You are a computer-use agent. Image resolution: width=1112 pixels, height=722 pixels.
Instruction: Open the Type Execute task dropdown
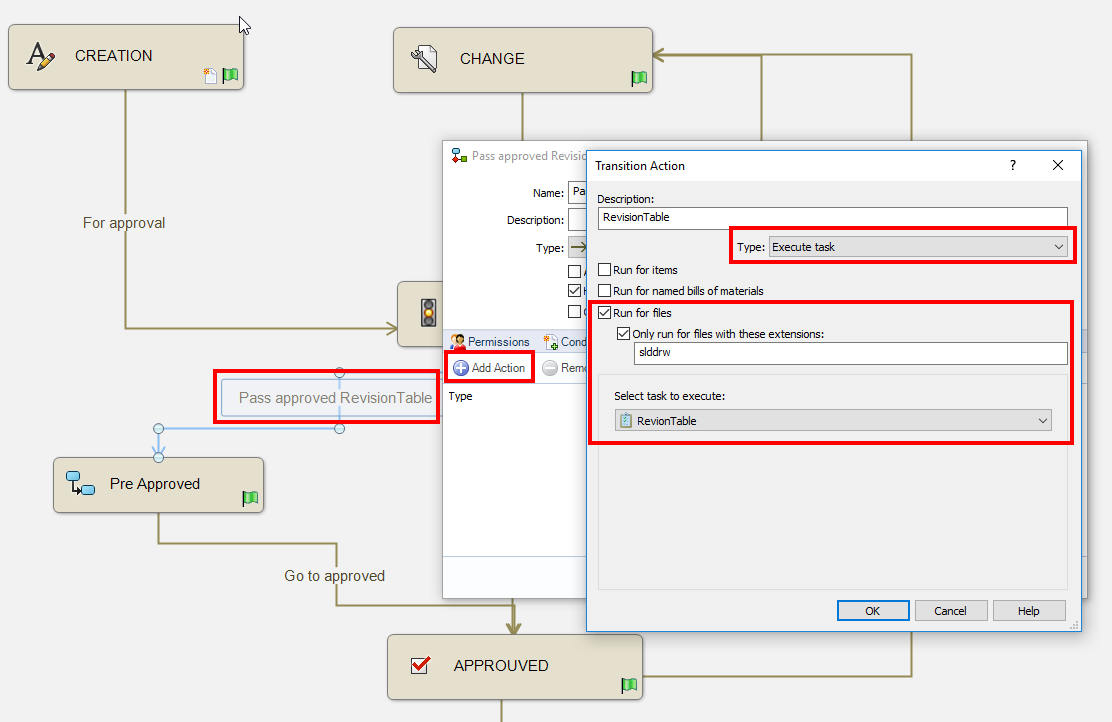coord(918,246)
